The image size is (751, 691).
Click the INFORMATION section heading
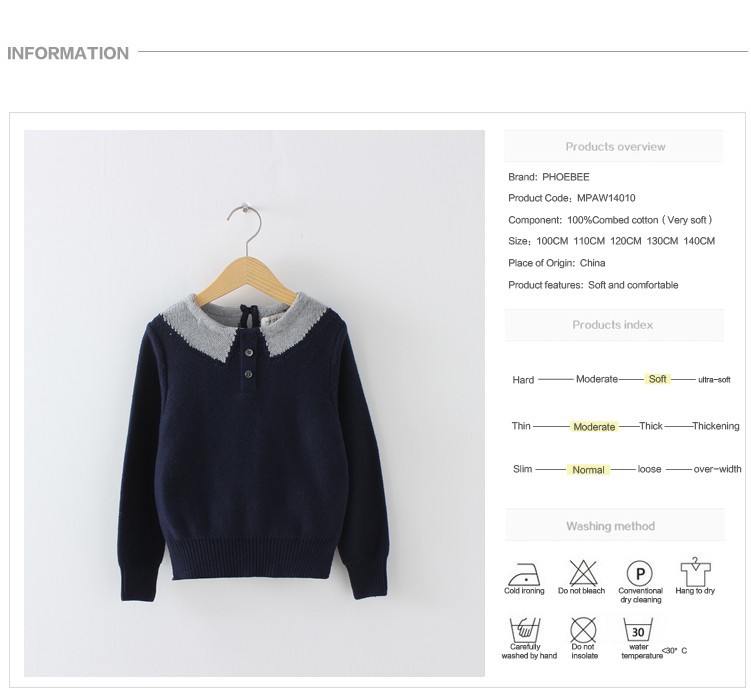[x=68, y=53]
